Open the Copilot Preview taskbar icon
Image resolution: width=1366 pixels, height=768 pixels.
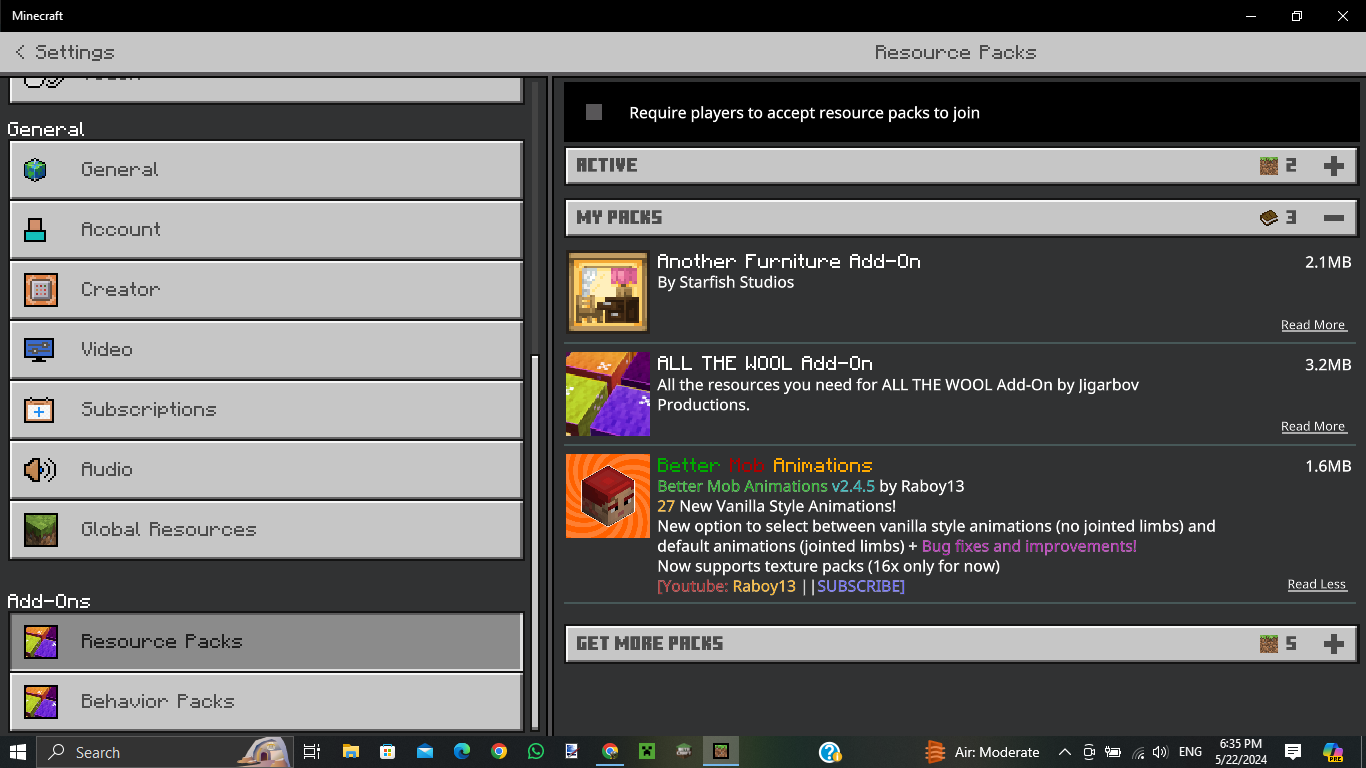(1333, 752)
